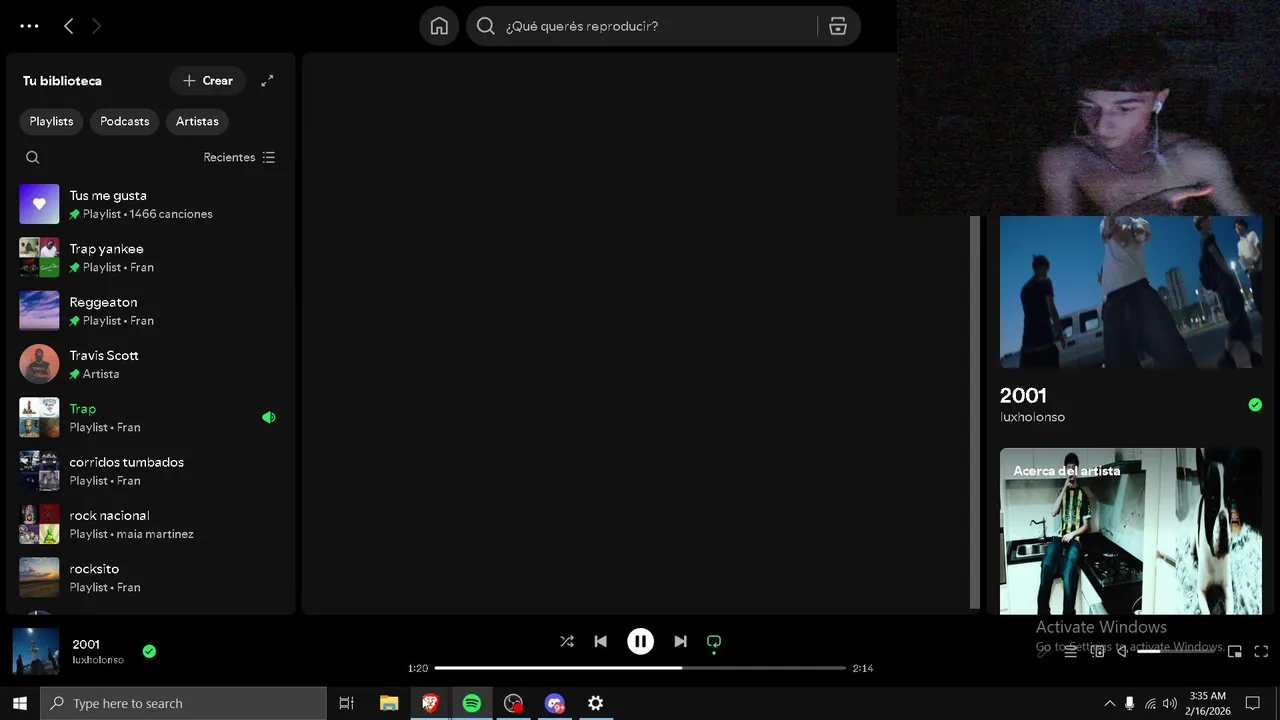Mute with the player's volume speaker icon

[x=1122, y=651]
